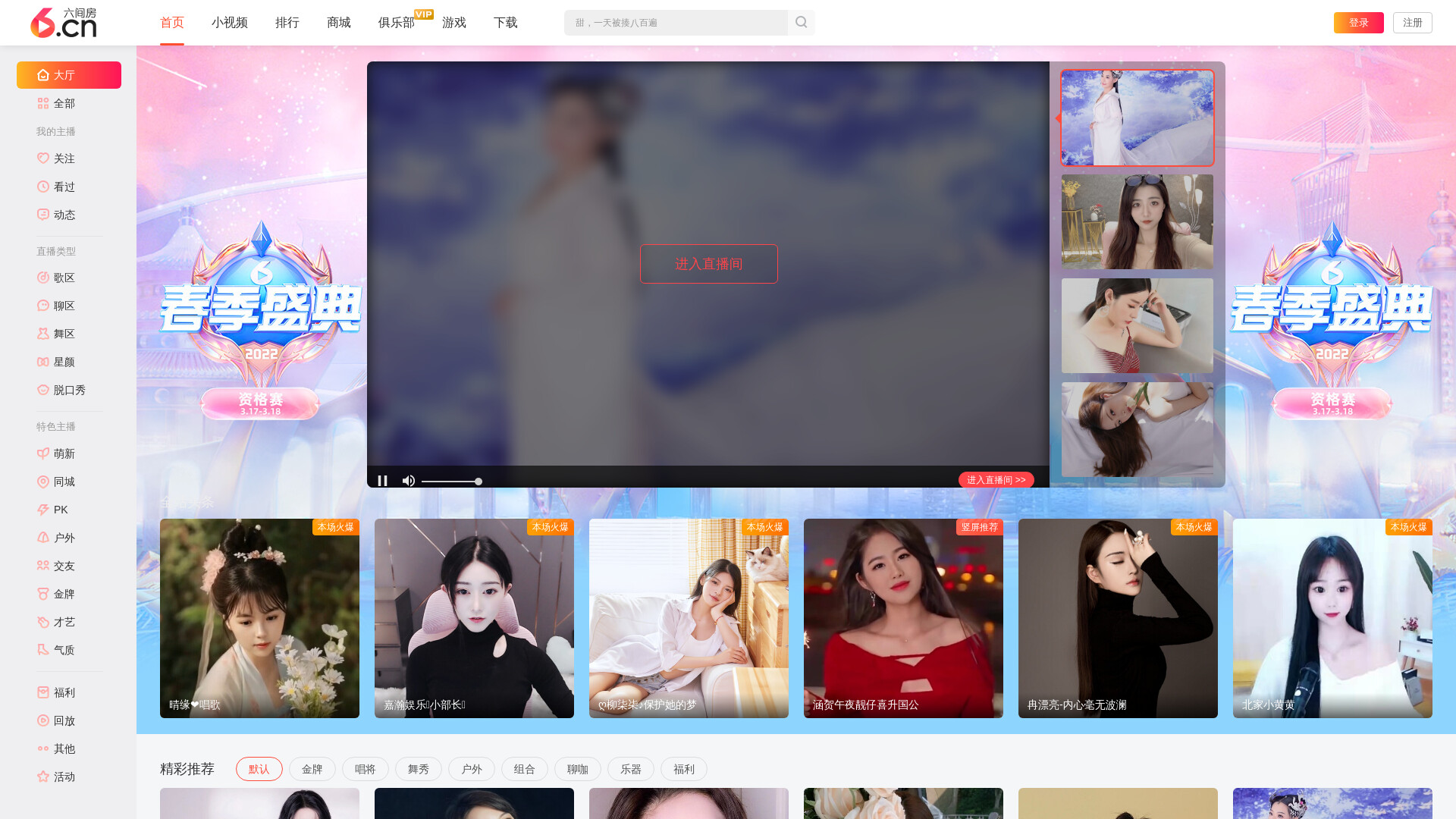This screenshot has width=1456, height=819.
Task: Select fourth preview thumbnail, lying down
Action: coord(1137,429)
